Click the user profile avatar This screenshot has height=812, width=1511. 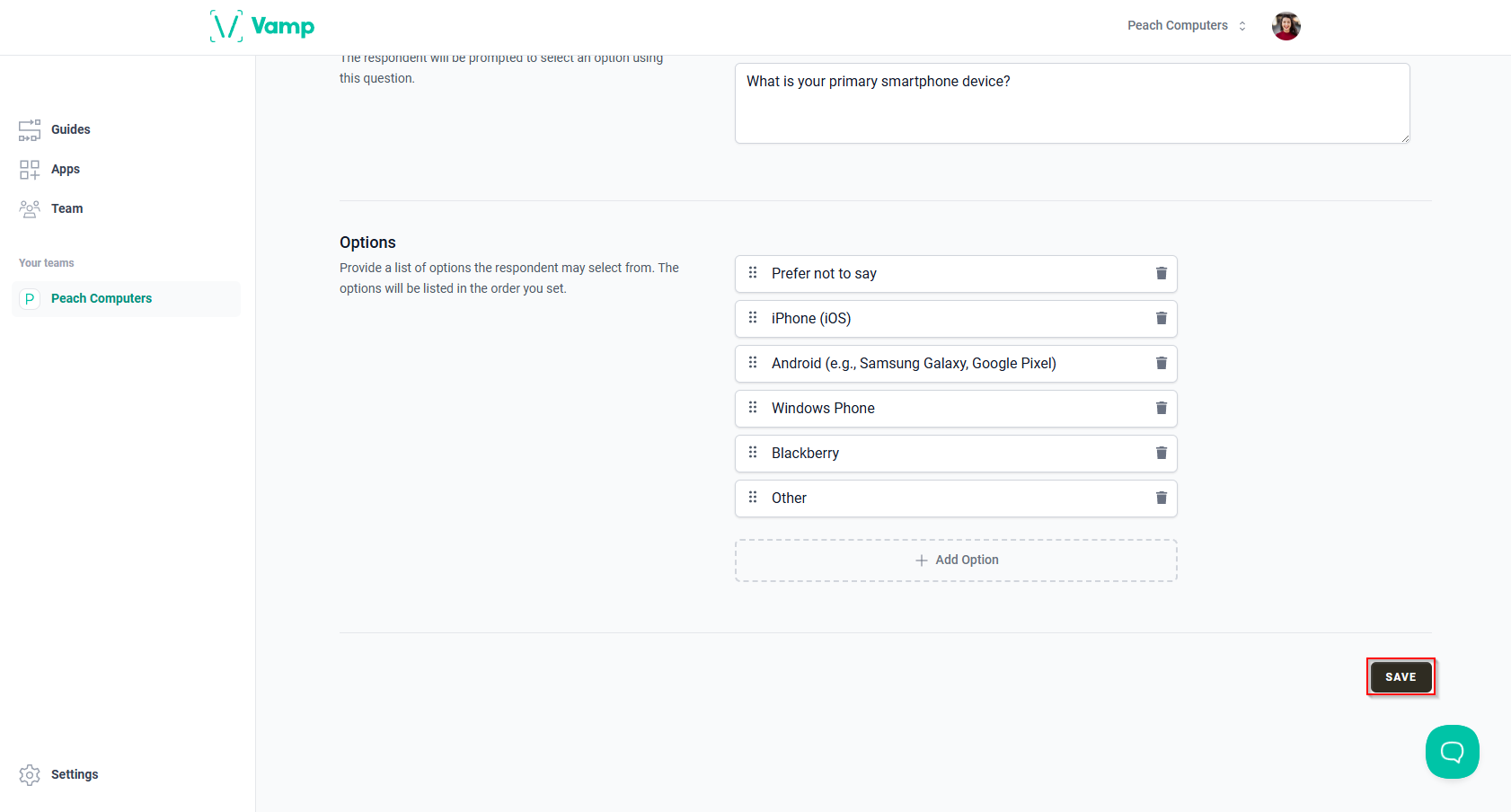click(1286, 26)
